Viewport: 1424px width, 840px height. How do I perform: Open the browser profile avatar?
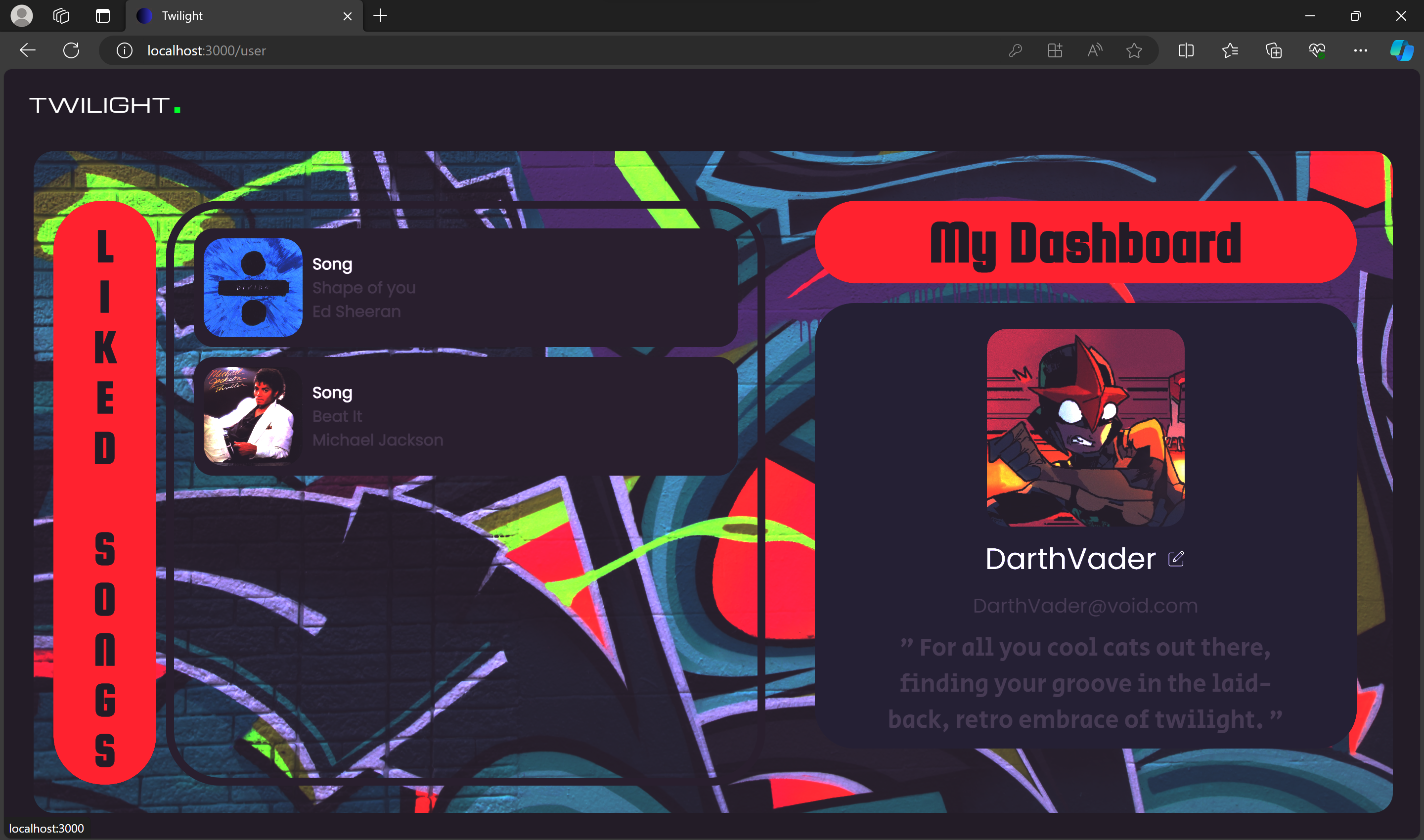tap(22, 15)
